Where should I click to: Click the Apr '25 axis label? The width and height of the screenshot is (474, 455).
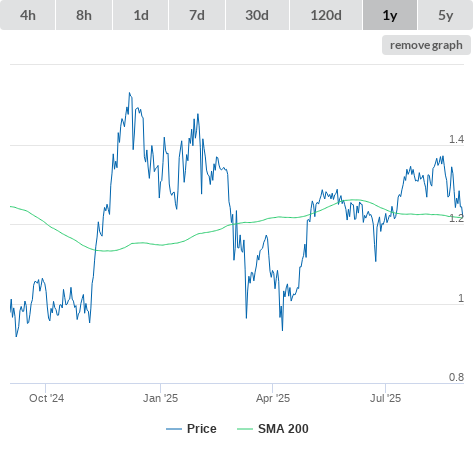(x=273, y=398)
